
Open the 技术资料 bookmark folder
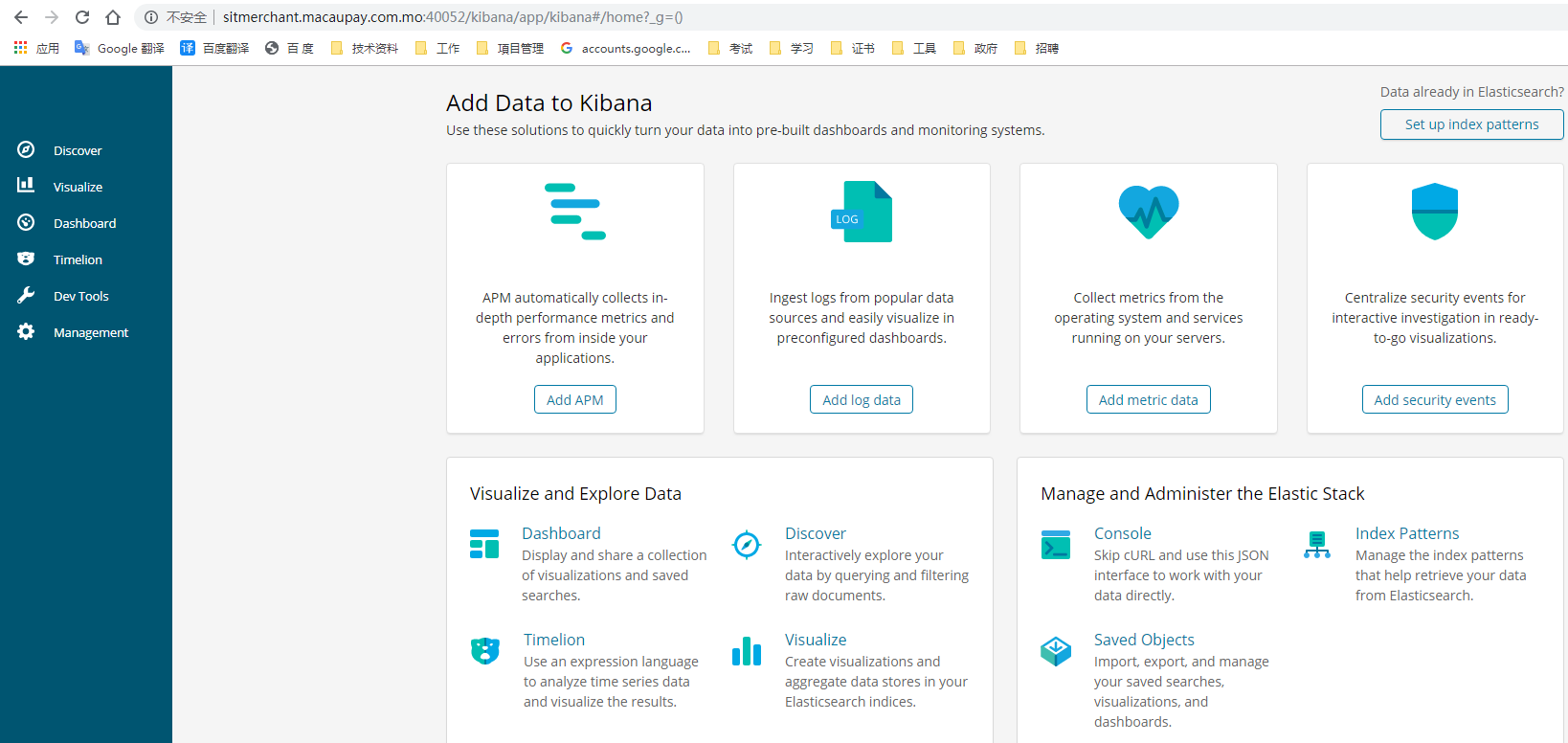click(364, 48)
